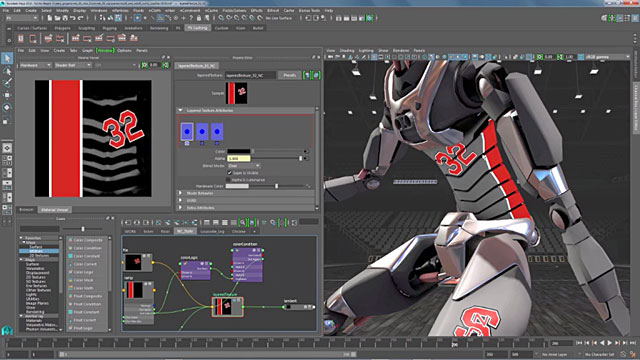This screenshot has height=360, width=640.
Task: Collapse Layered Texture Attributes section
Action: point(180,110)
